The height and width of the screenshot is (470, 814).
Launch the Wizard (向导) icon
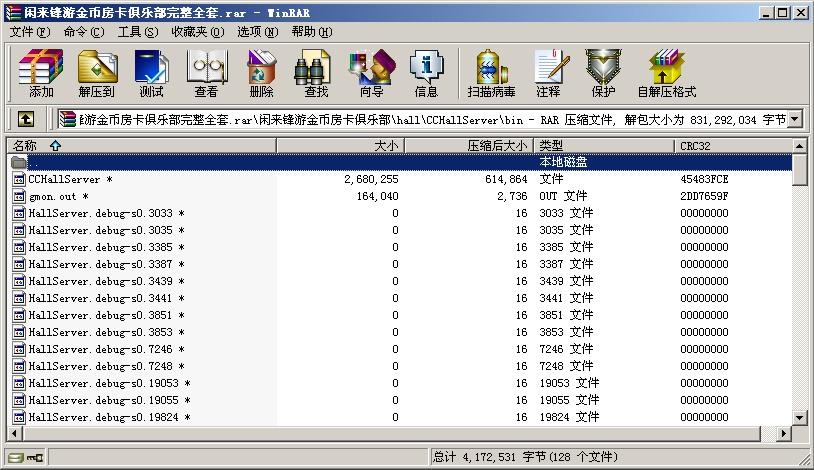click(x=371, y=73)
